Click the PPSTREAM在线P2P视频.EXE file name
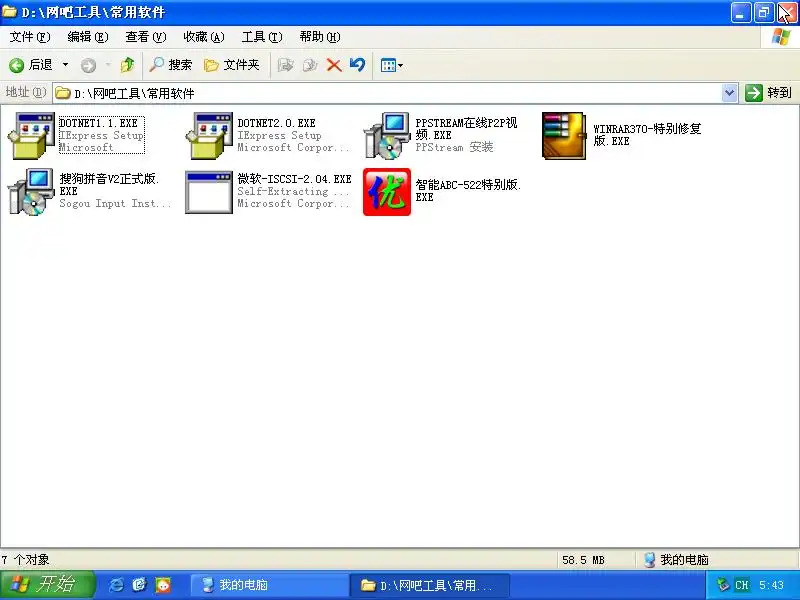Screen dimensions: 800x600 (x=466, y=129)
